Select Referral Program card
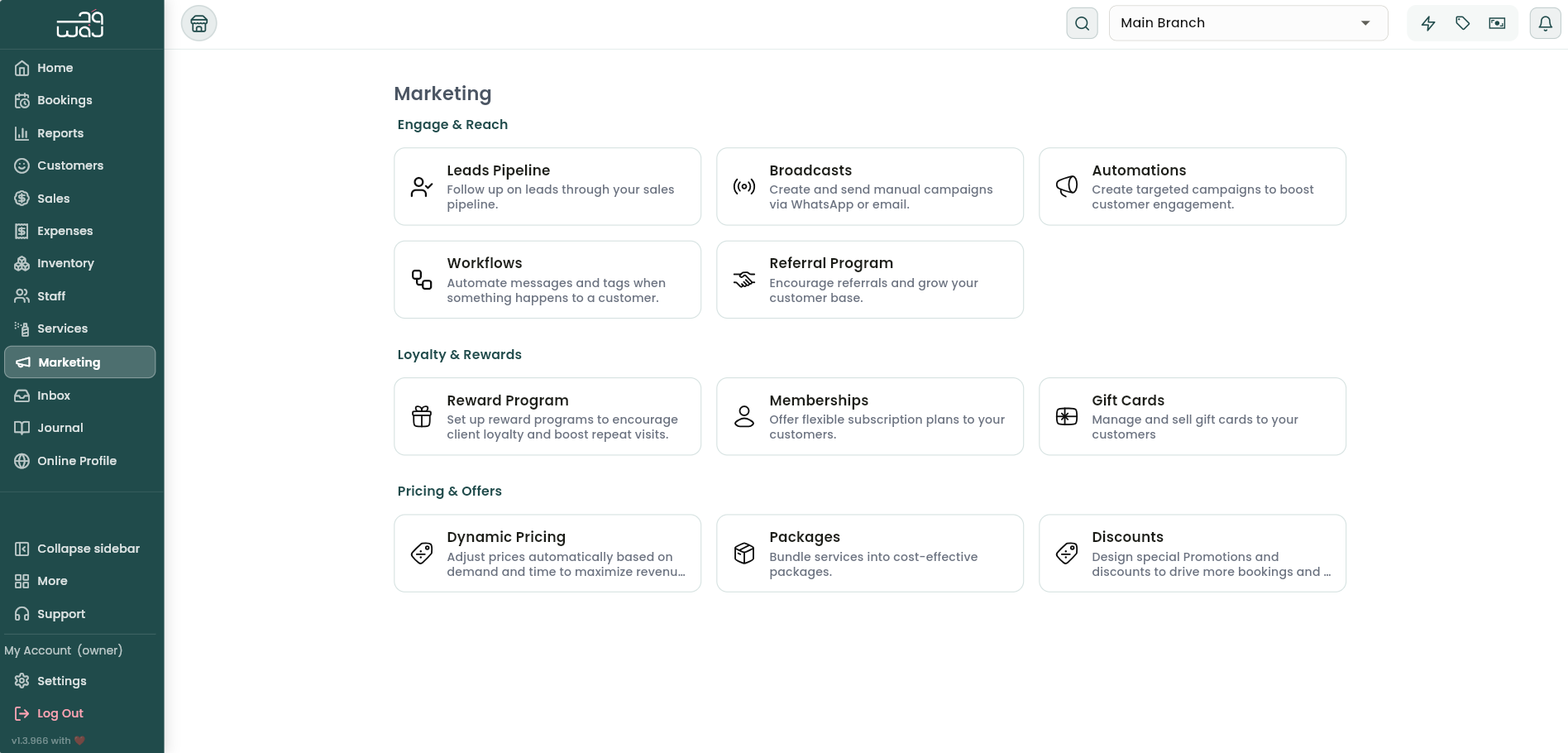 click(x=870, y=280)
